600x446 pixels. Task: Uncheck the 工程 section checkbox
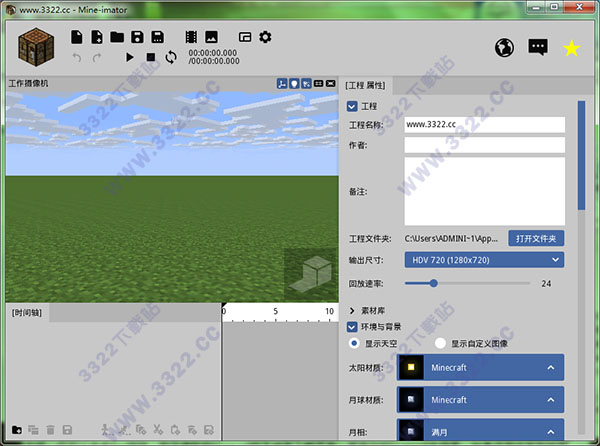tap(352, 106)
